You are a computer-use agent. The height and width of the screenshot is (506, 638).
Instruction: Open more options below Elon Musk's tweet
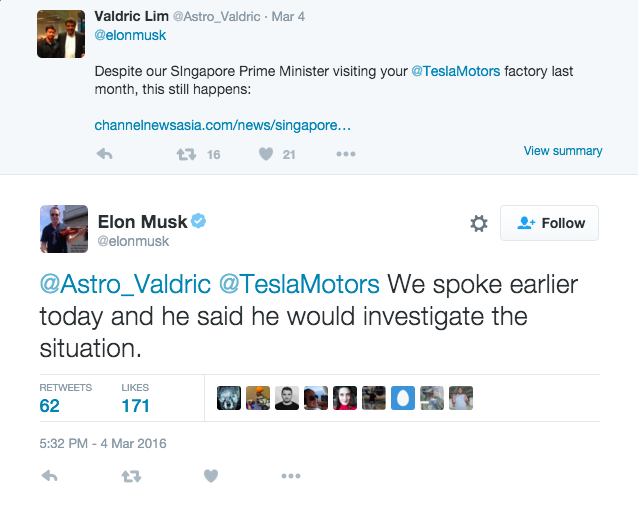click(290, 476)
